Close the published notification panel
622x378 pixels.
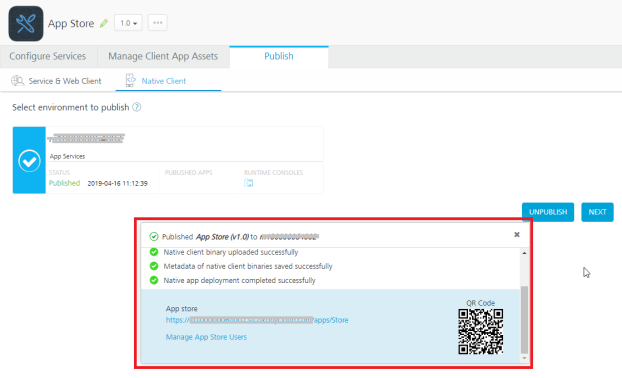[x=517, y=234]
